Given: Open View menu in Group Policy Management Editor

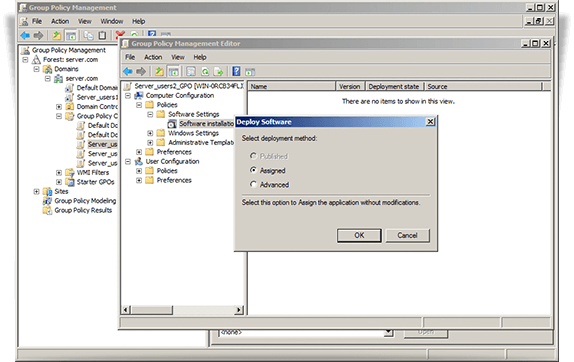Looking at the screenshot, I should [x=178, y=57].
